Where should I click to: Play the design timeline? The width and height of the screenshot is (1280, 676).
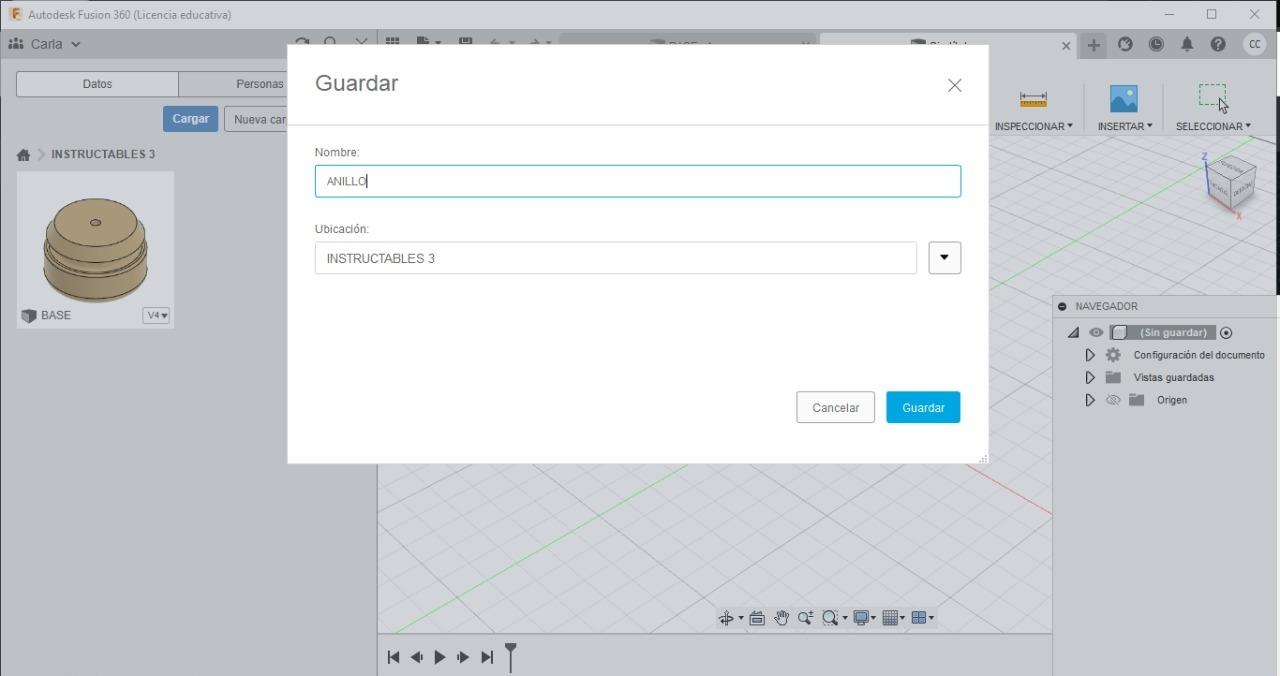point(440,657)
